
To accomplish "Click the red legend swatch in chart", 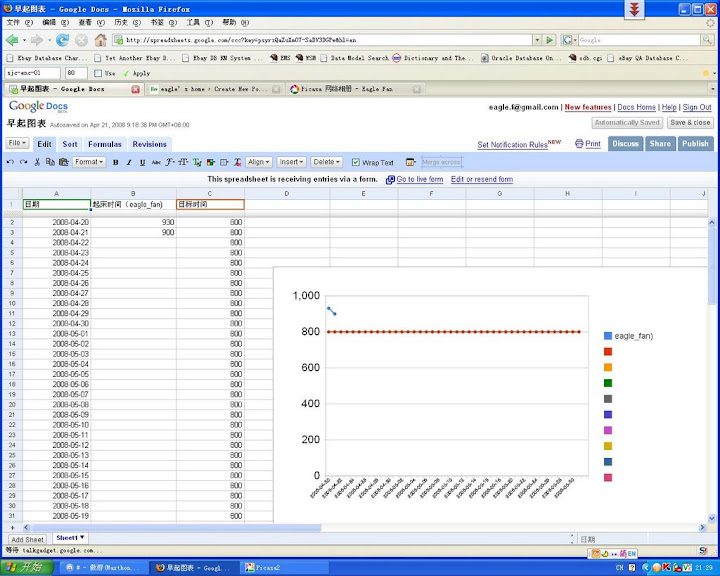I will [608, 352].
